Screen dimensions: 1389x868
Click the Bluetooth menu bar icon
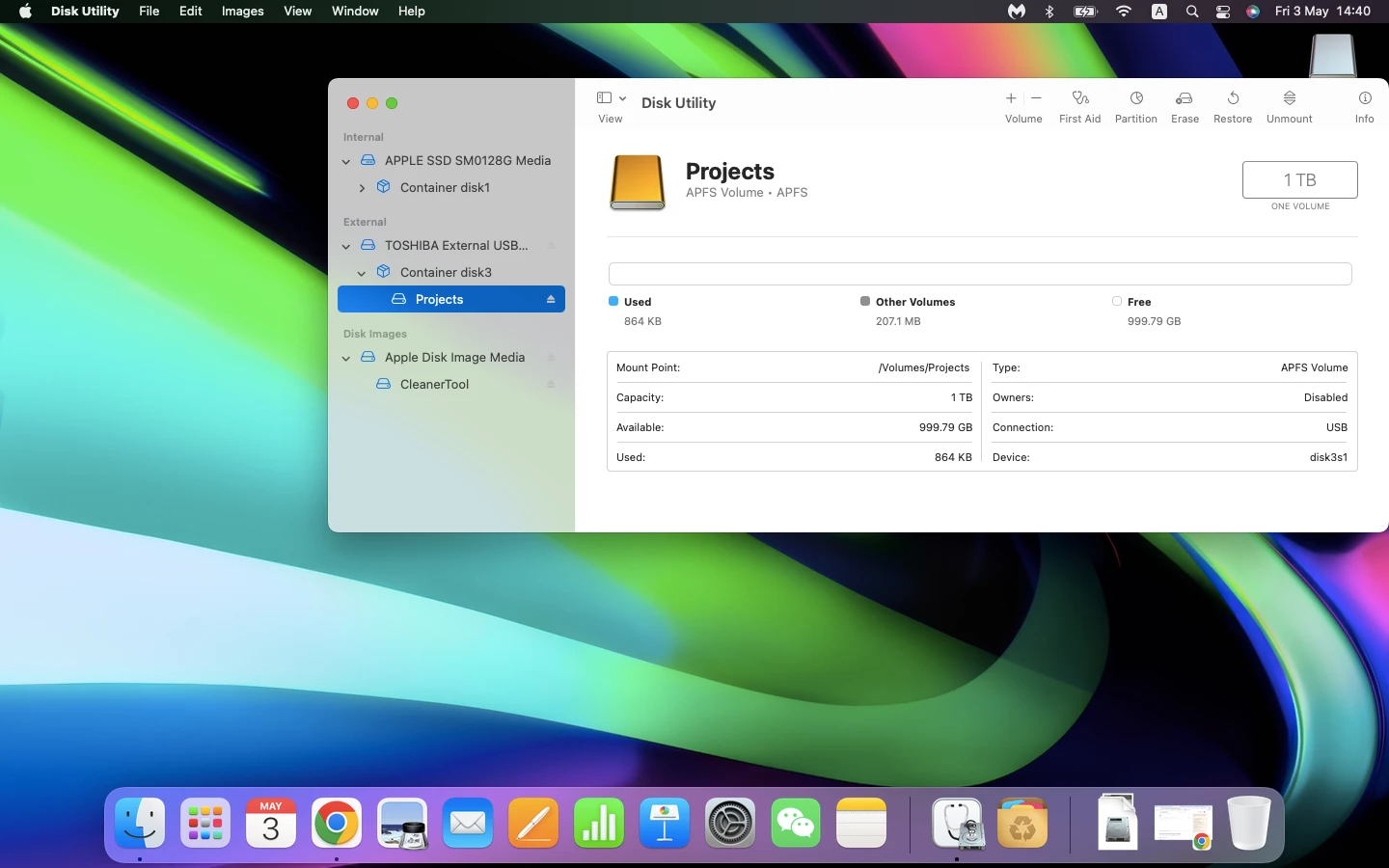click(x=1049, y=12)
